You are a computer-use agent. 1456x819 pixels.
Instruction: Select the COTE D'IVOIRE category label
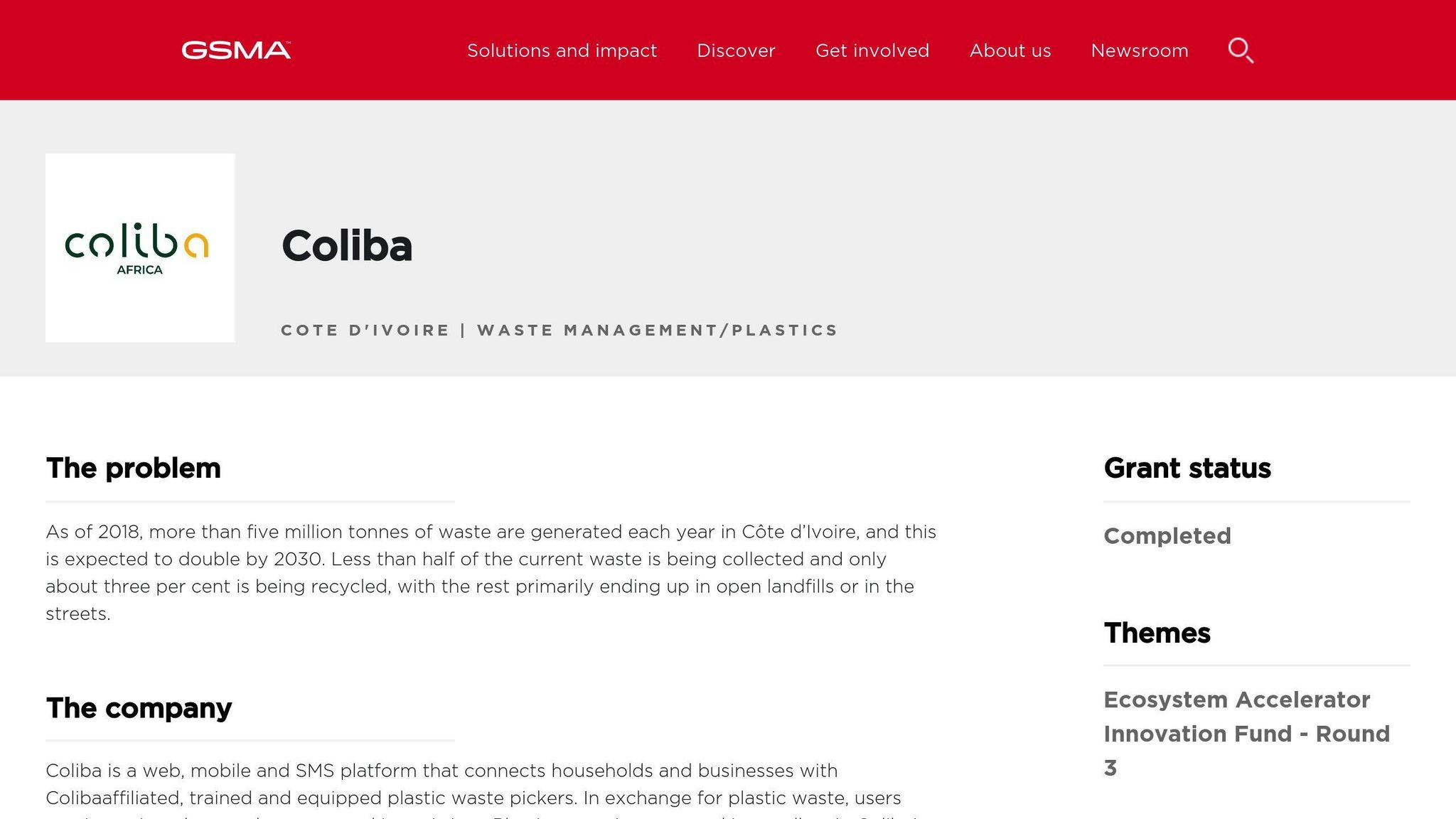tap(364, 330)
